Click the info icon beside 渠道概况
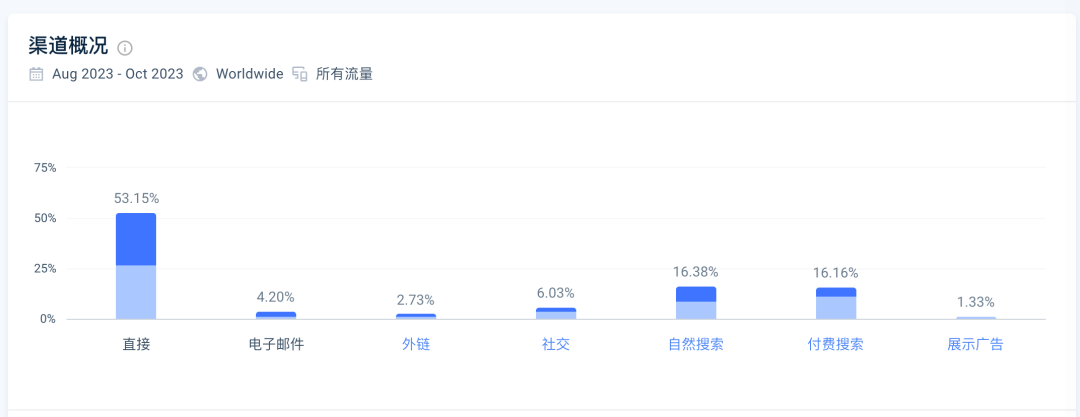This screenshot has width=1080, height=417. (x=125, y=48)
